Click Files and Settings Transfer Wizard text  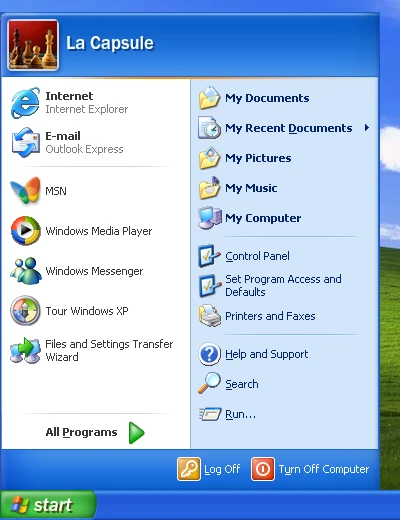pos(109,350)
